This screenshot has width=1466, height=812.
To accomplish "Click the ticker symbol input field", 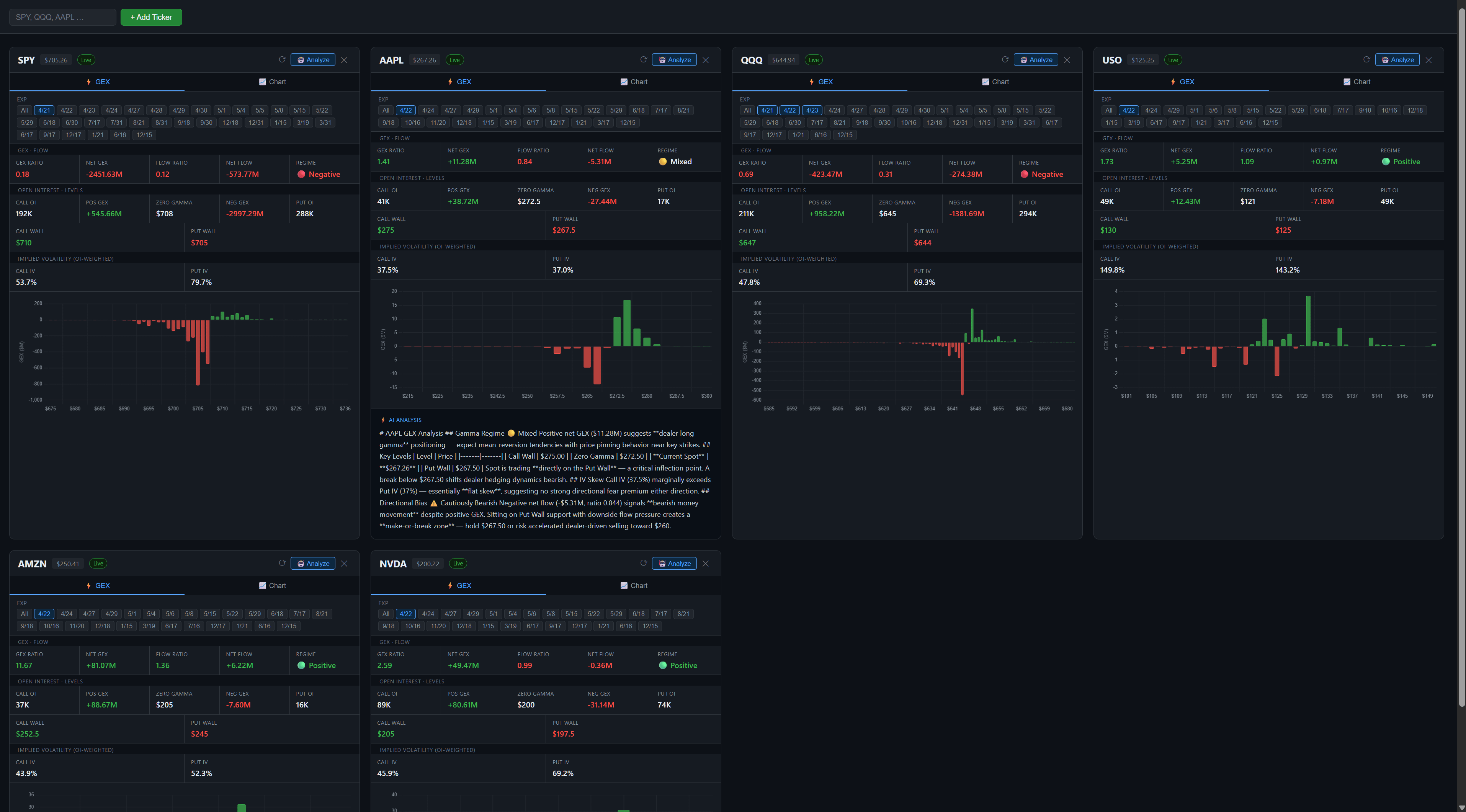I will 63,17.
